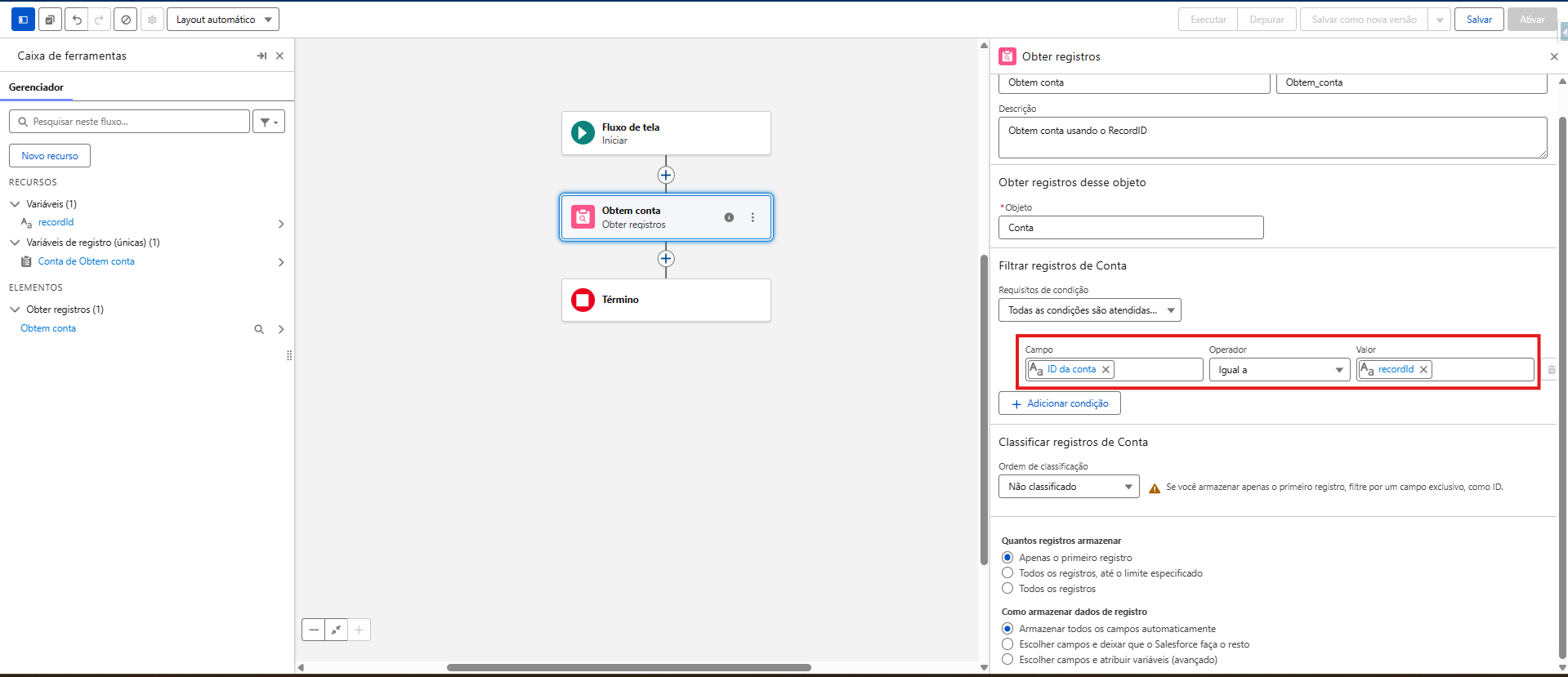This screenshot has height=677, width=1568.
Task: Undo the last flow change
Action: (x=77, y=20)
